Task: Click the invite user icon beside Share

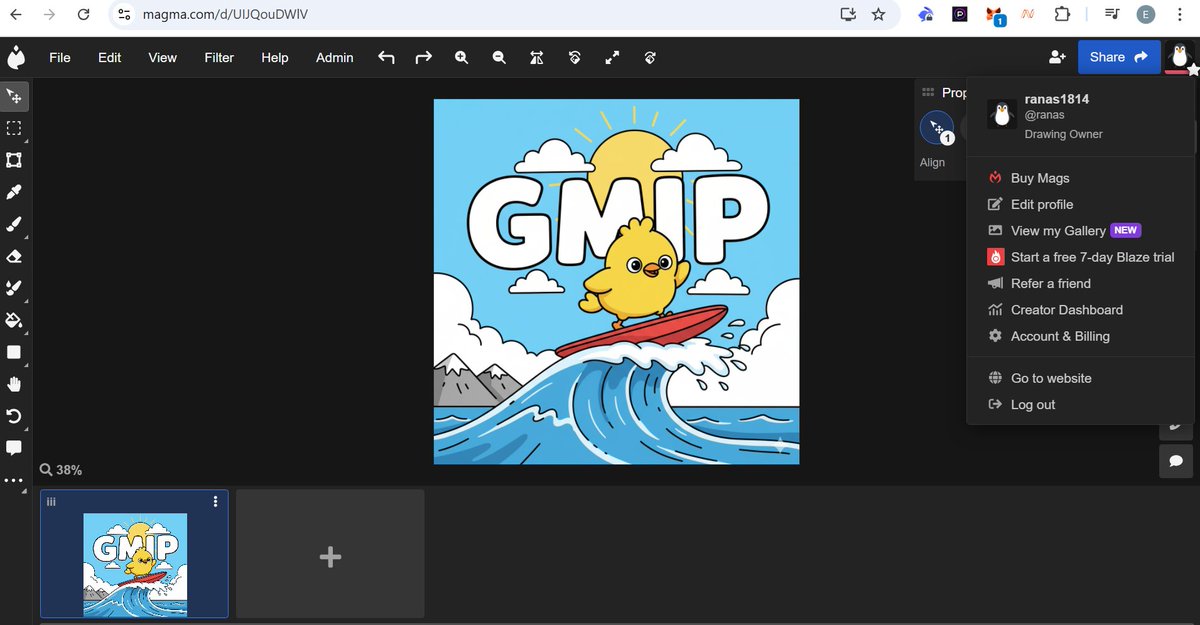Action: pos(1057,58)
